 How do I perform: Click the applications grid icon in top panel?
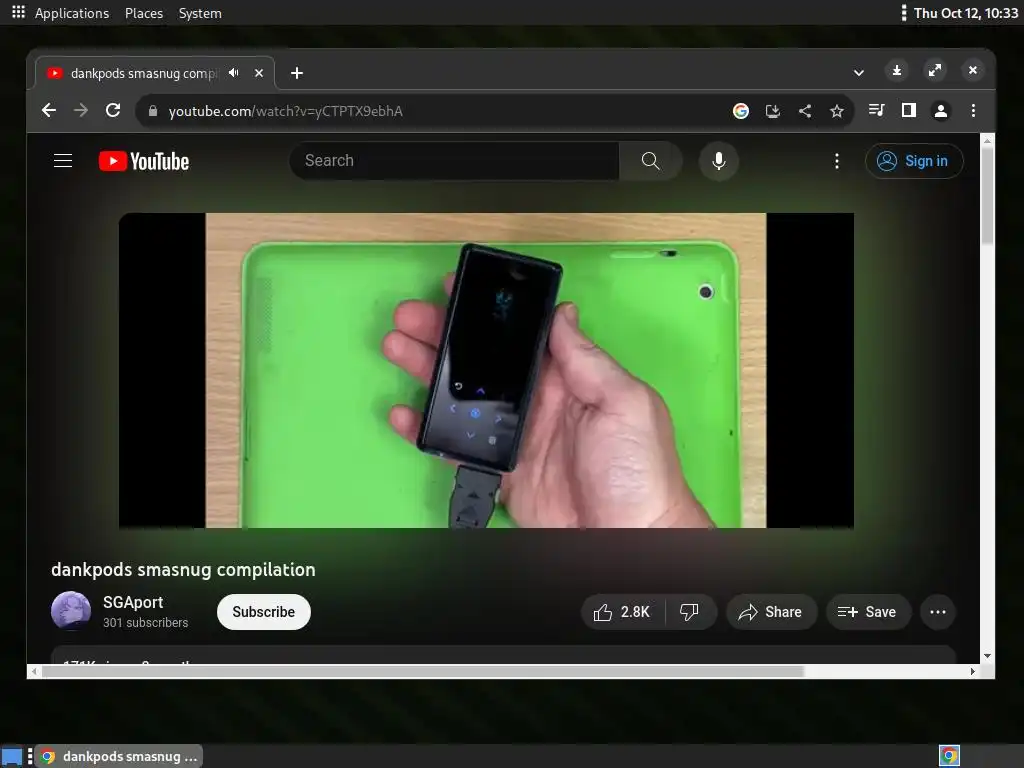[18, 12]
